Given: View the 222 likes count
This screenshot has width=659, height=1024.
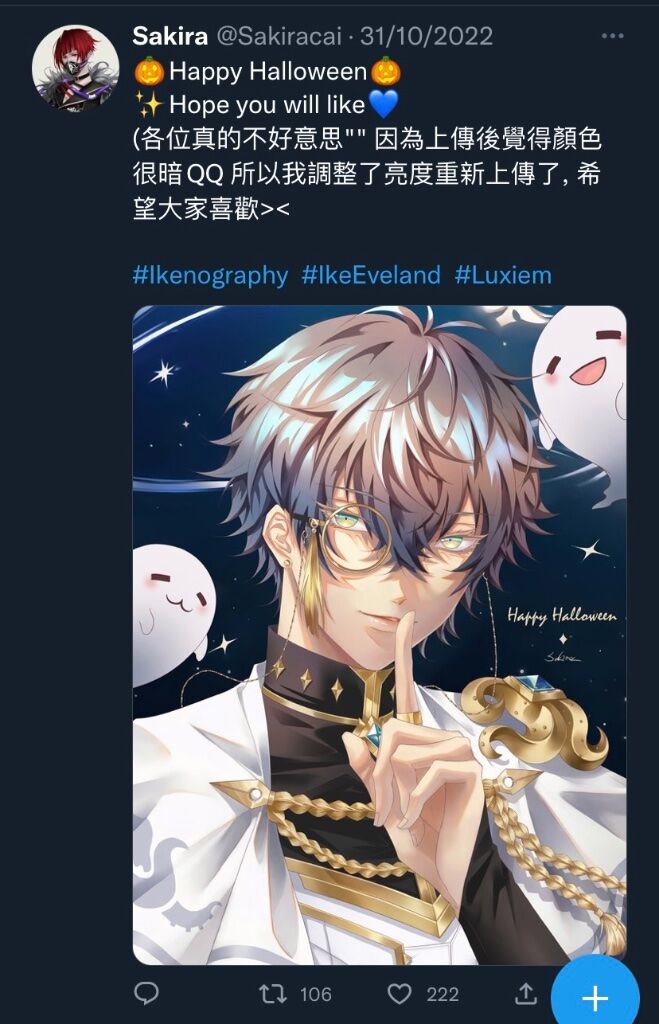Looking at the screenshot, I should pos(442,995).
